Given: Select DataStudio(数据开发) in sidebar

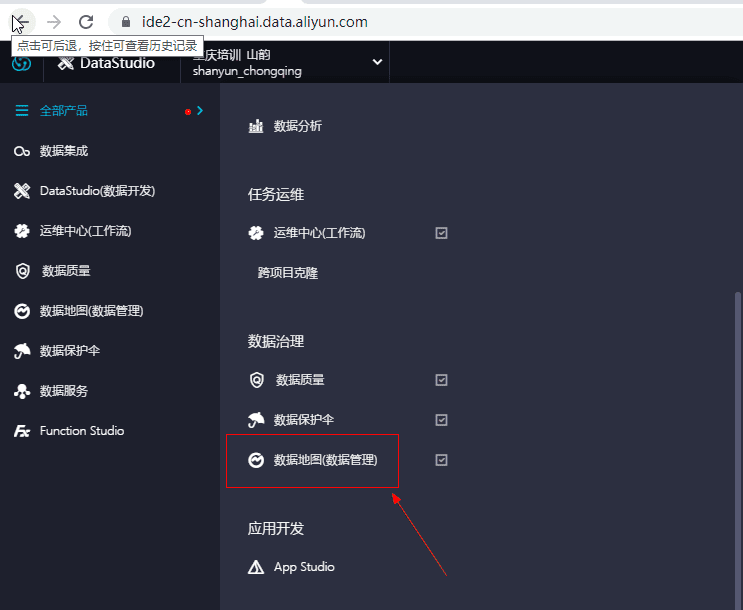Looking at the screenshot, I should (x=97, y=191).
